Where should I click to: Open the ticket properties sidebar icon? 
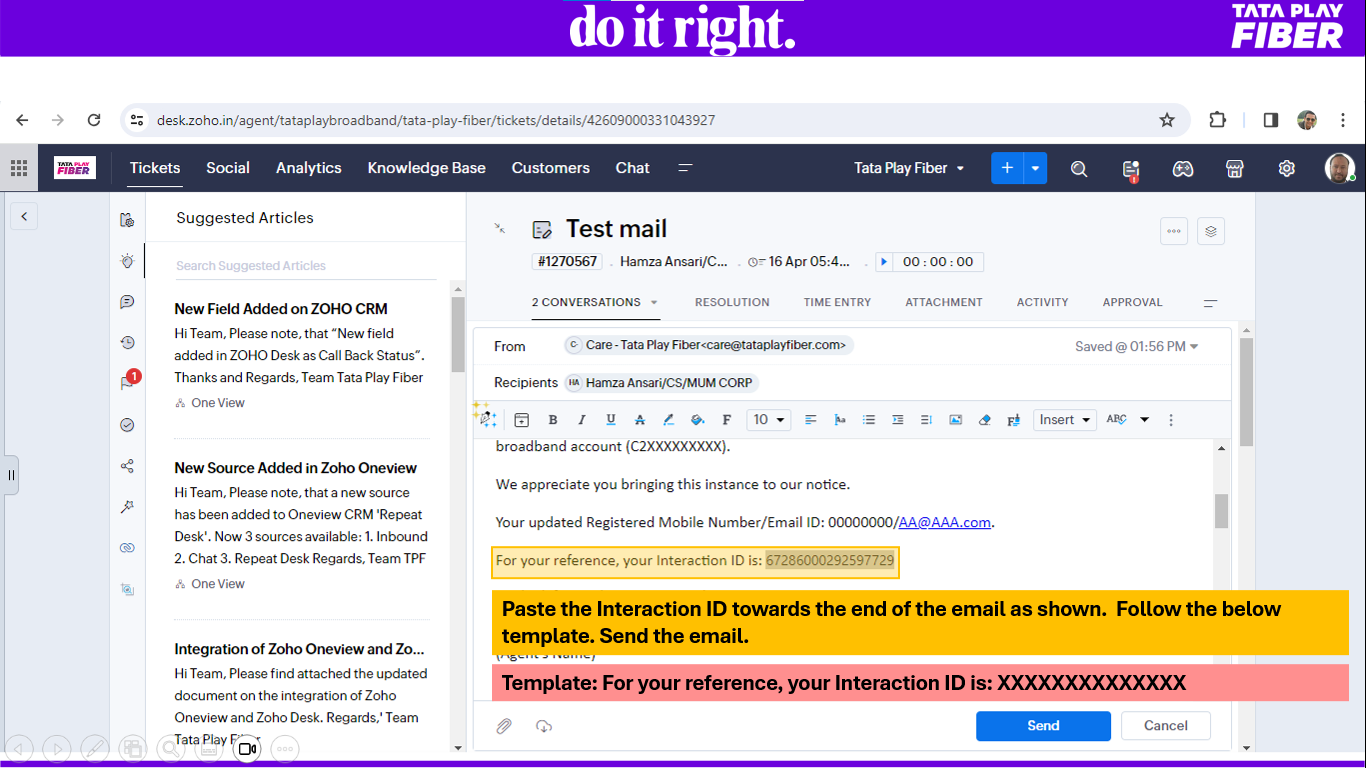127,219
